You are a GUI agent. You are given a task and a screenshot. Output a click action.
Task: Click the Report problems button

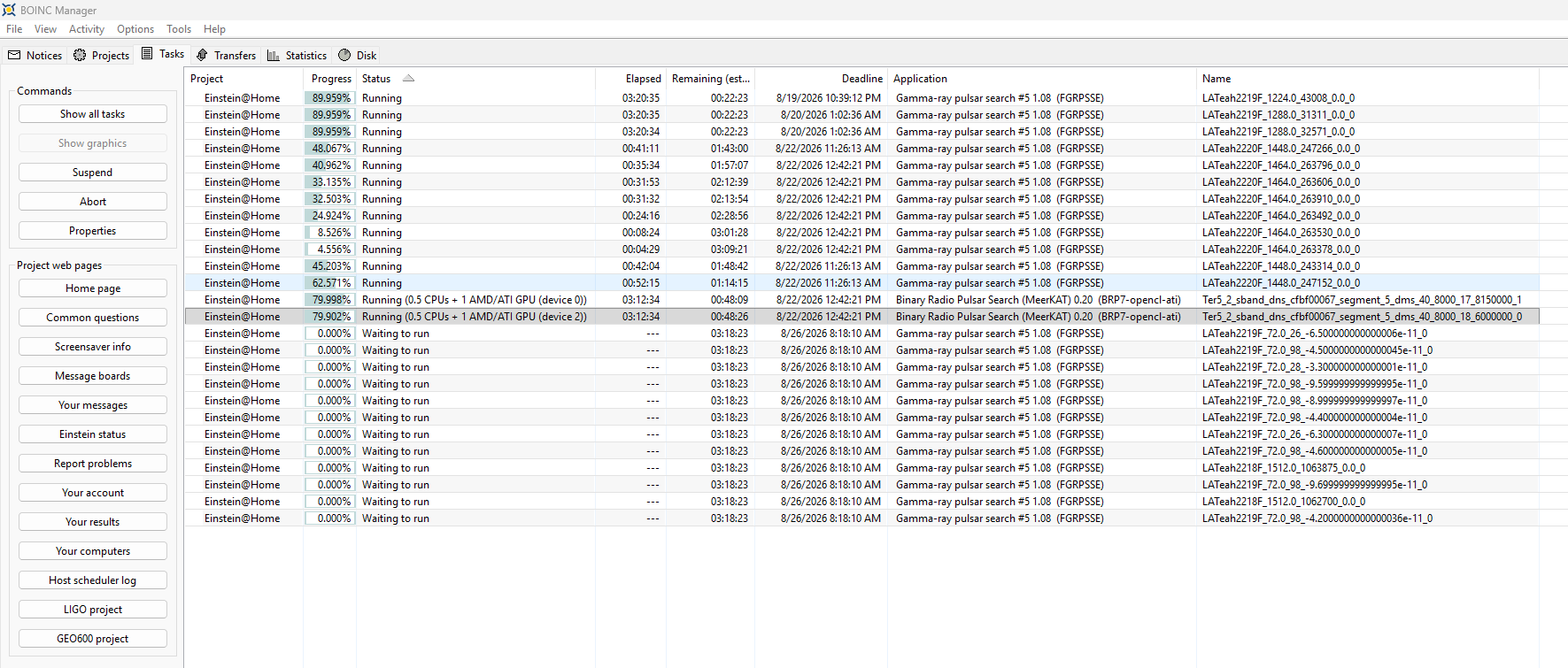click(x=93, y=464)
